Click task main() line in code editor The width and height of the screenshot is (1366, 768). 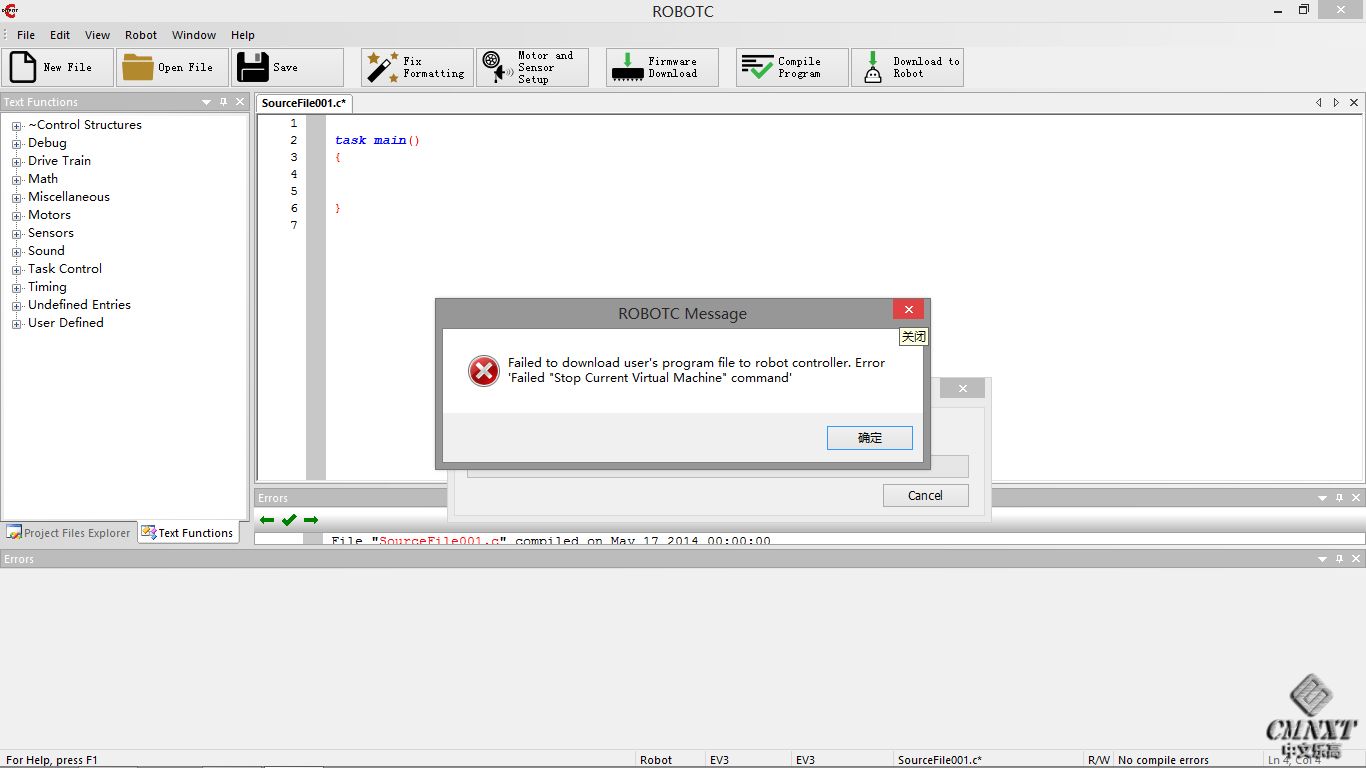[x=377, y=140]
